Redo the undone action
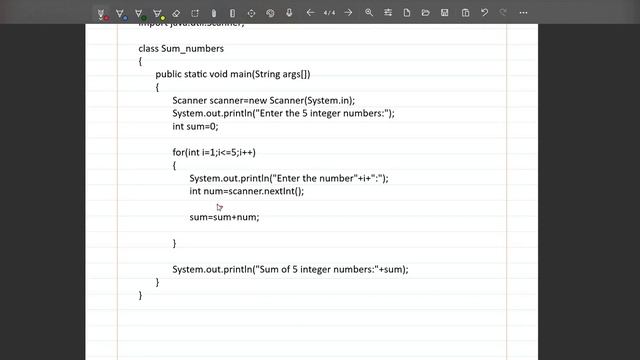This screenshot has width=640, height=360. point(503,13)
